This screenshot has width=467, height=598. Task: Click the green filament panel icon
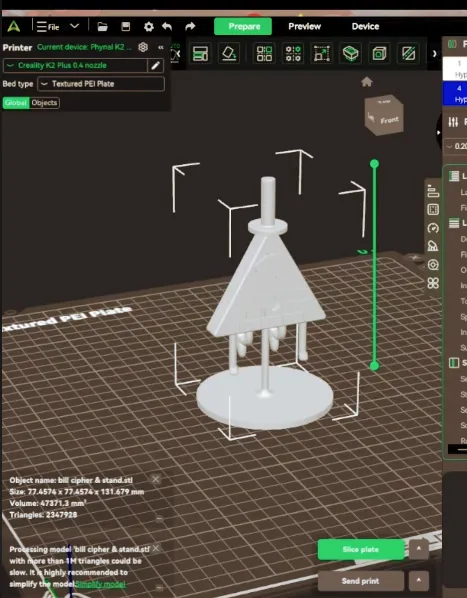tap(452, 44)
